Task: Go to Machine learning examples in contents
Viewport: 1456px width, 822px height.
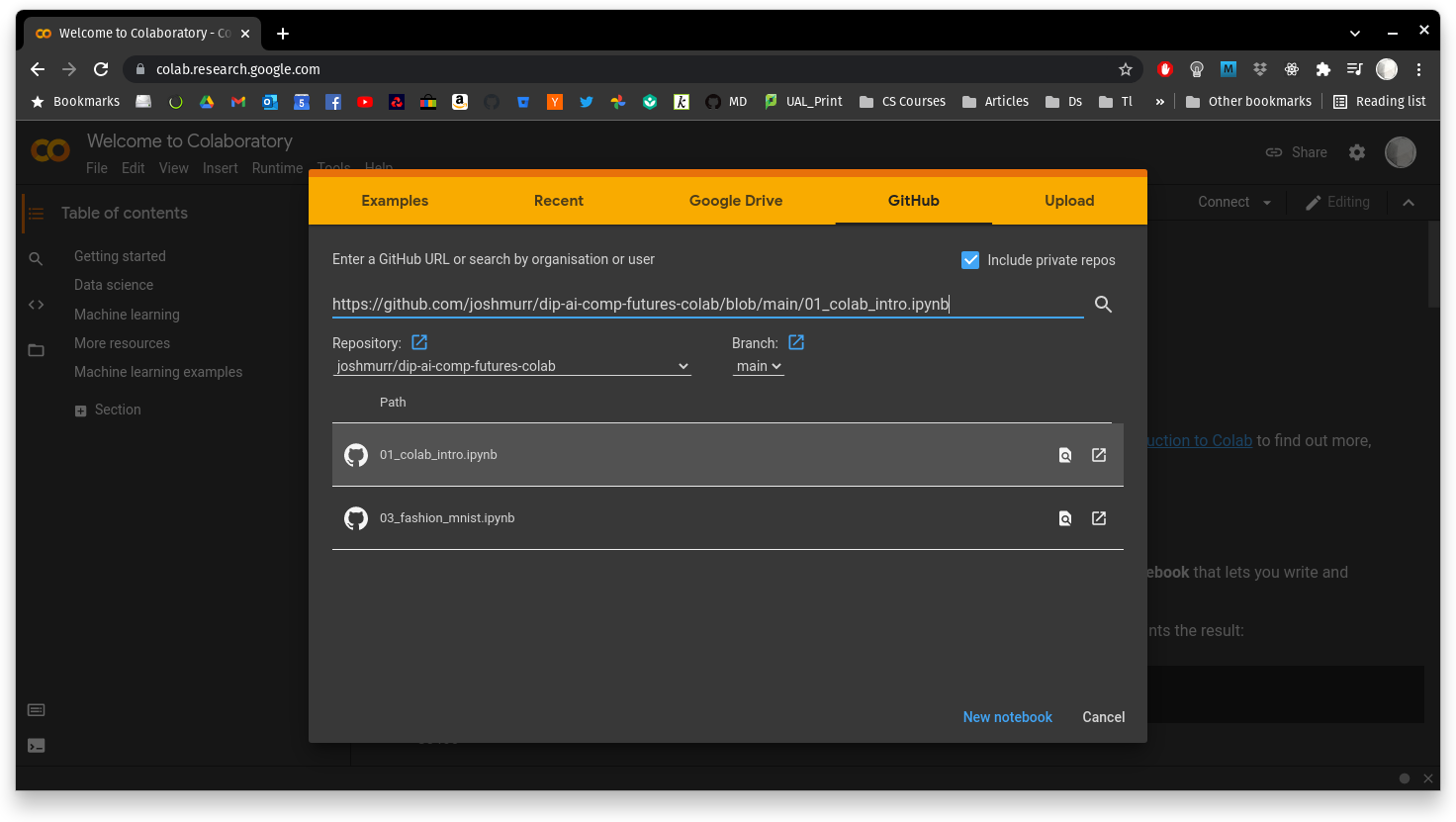Action: (158, 372)
